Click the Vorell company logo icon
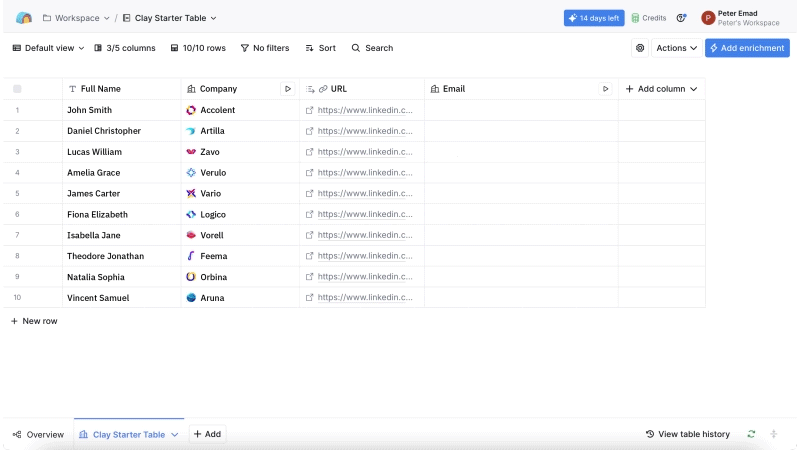800x450 pixels. (191, 235)
